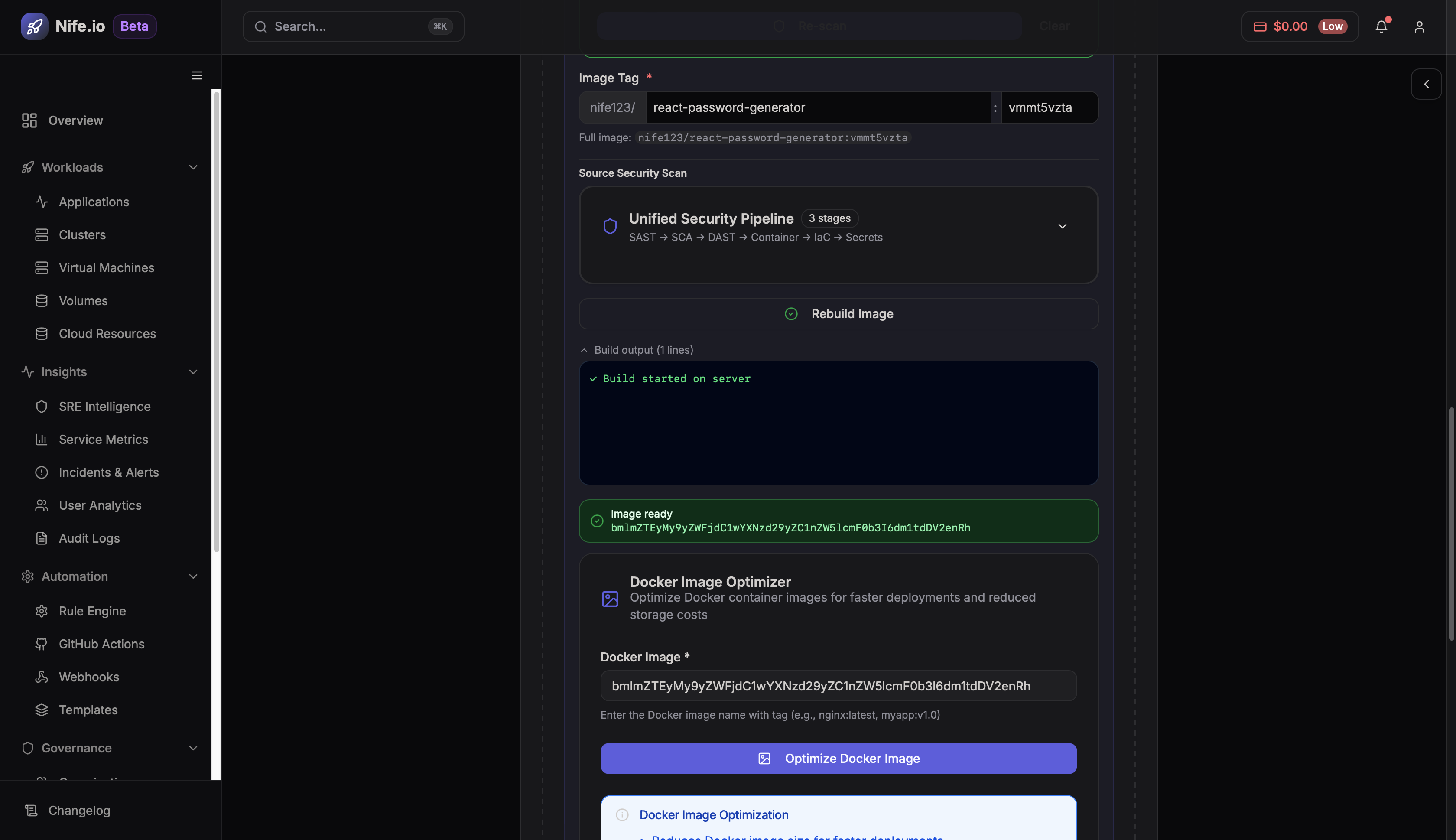Open Virtual Machines section

(106, 268)
